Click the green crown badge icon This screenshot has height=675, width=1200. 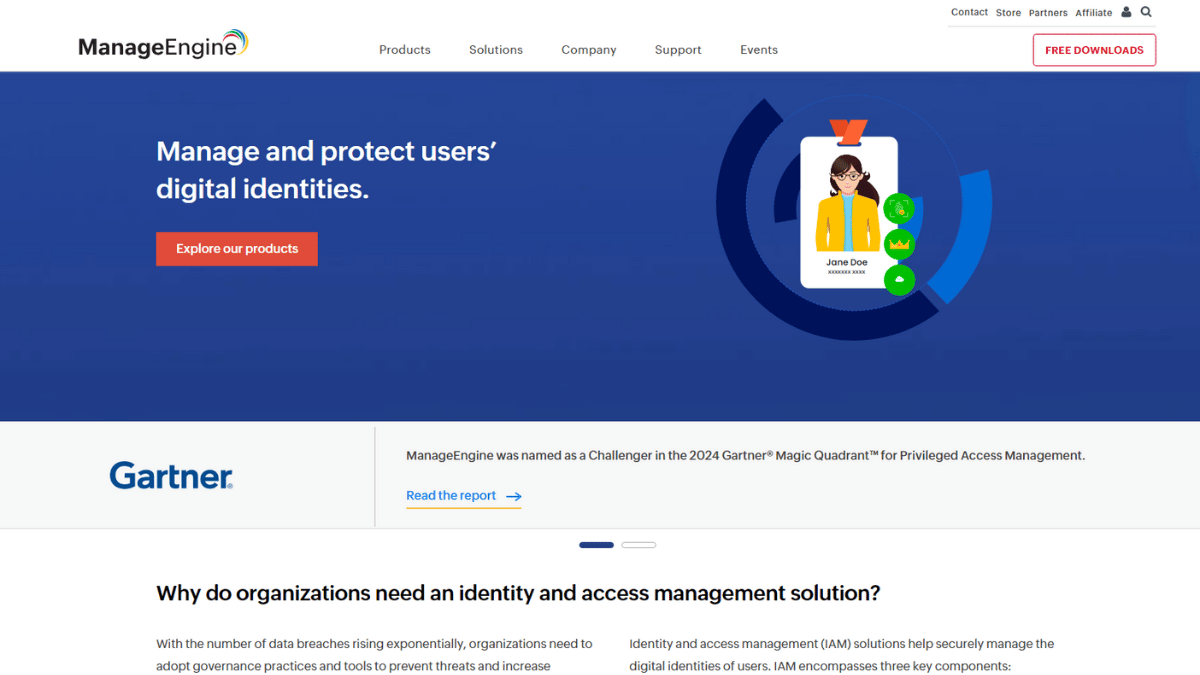(899, 244)
